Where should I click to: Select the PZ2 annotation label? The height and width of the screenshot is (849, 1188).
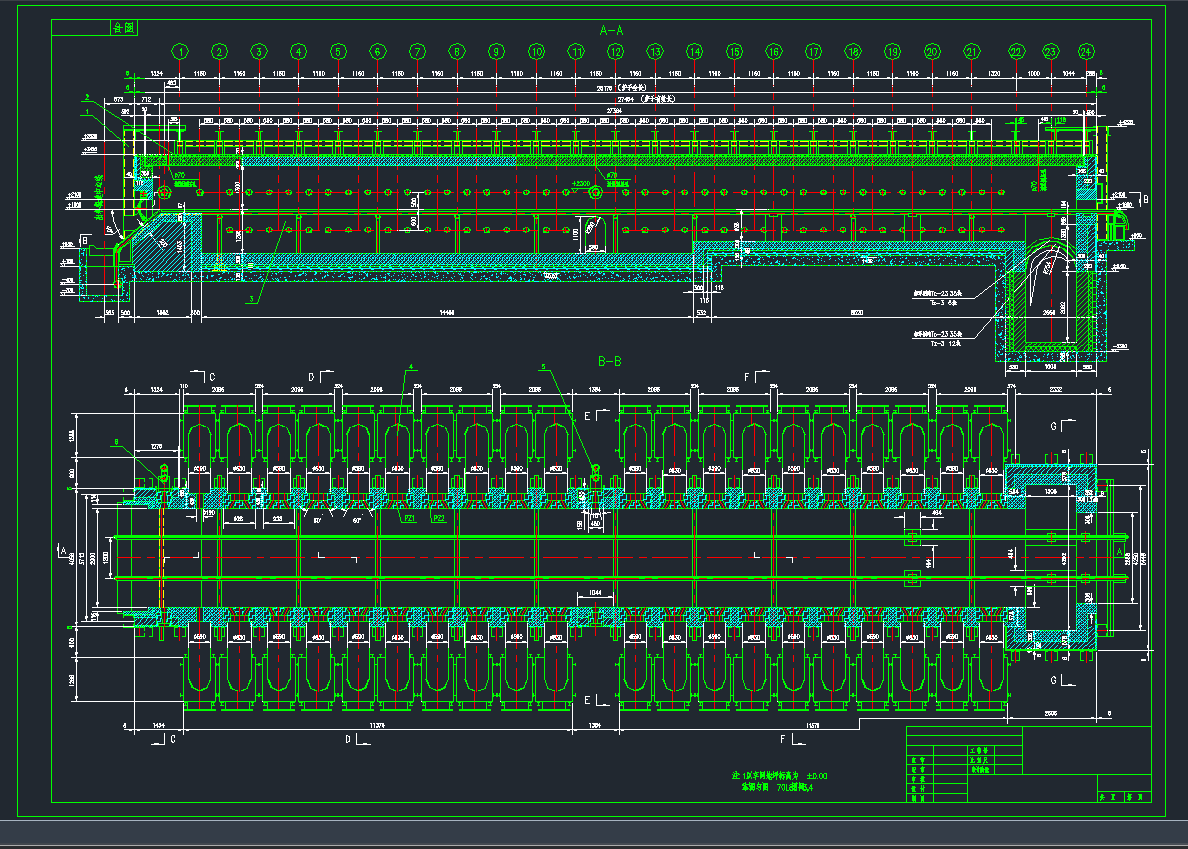click(439, 519)
